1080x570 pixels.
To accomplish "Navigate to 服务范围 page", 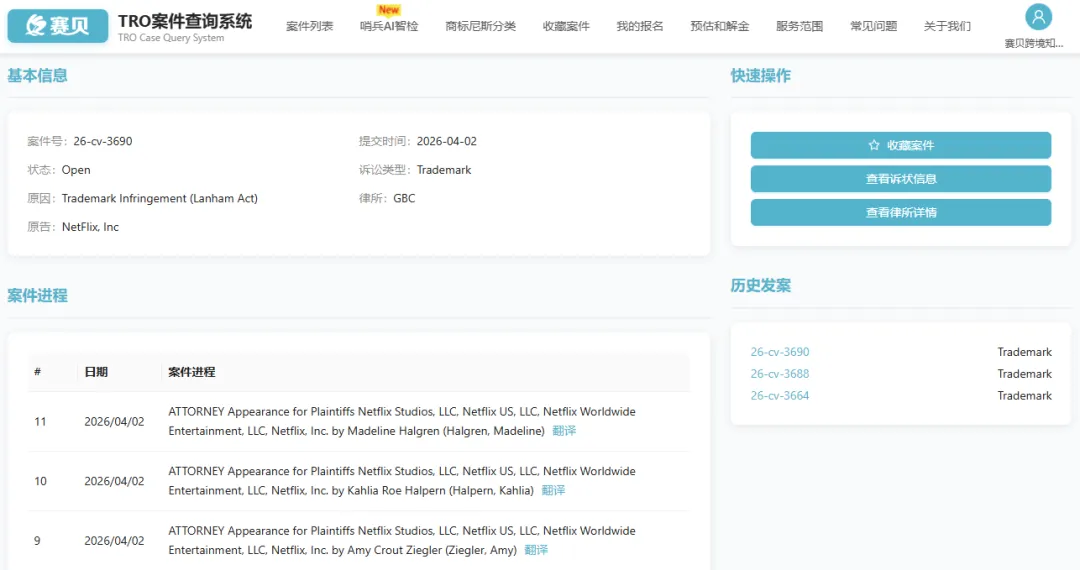I will click(799, 26).
